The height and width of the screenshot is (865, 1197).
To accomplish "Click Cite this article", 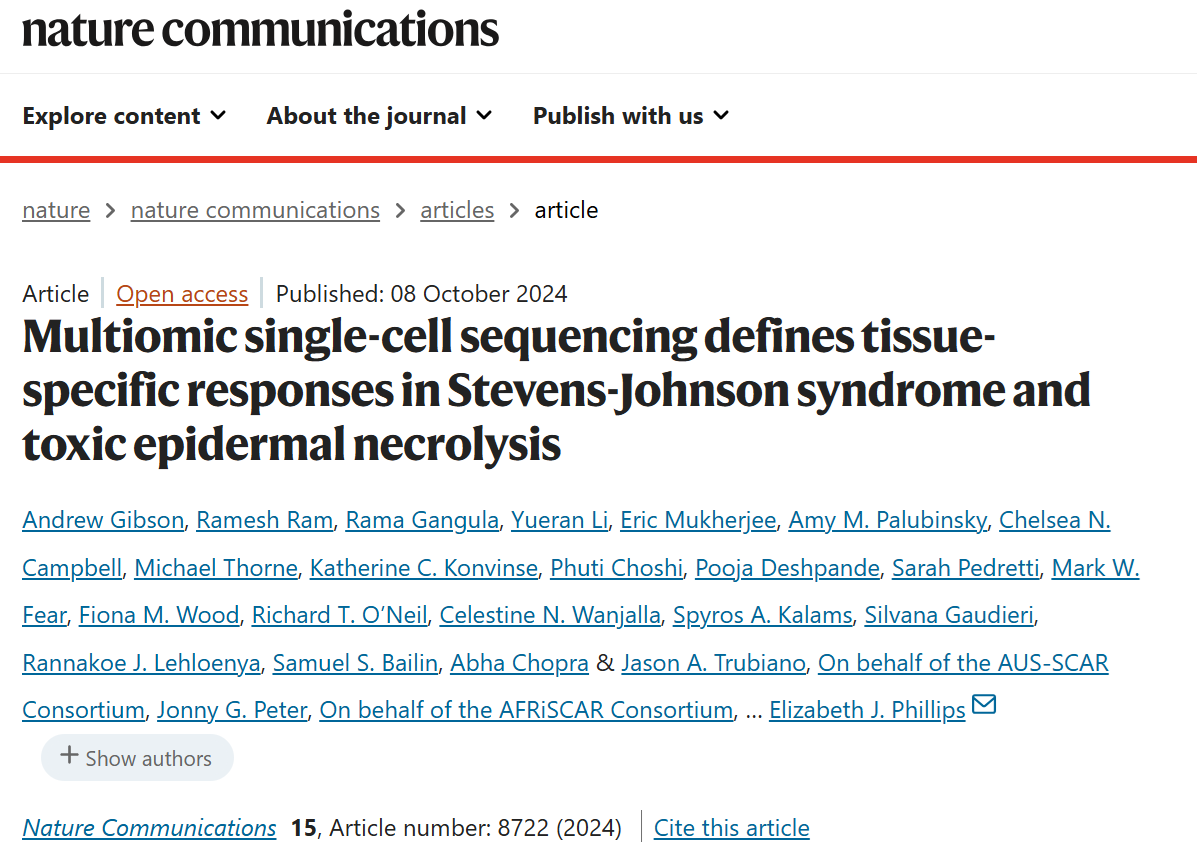I will 731,828.
